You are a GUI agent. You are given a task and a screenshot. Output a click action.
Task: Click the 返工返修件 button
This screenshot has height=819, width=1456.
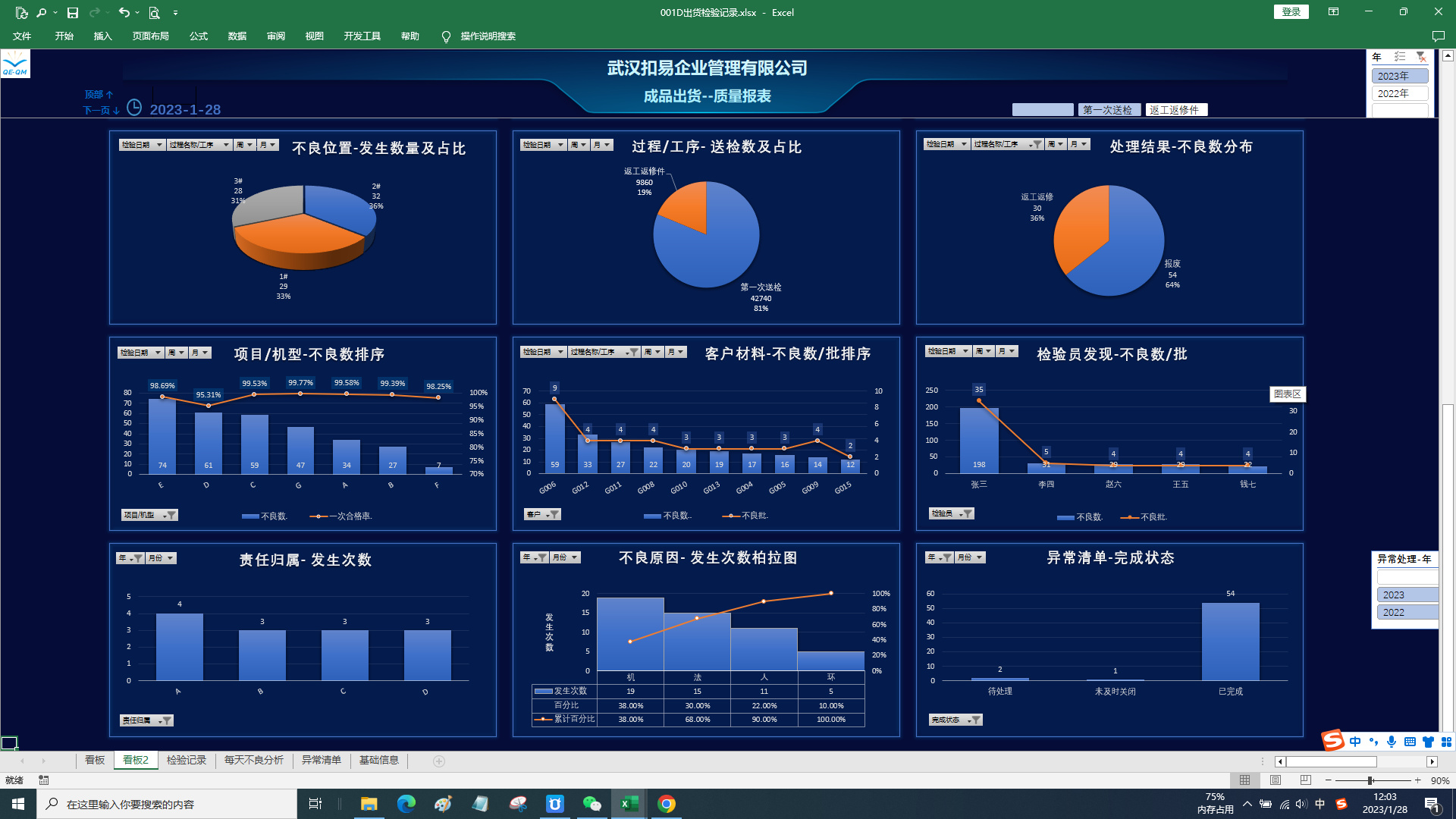[1175, 110]
